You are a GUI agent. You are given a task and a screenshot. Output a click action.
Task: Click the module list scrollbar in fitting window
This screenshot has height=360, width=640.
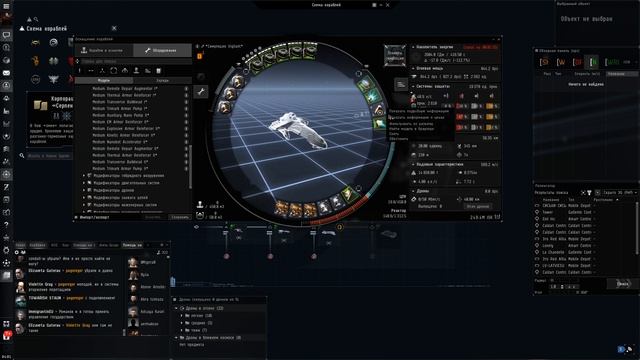pos(191,167)
